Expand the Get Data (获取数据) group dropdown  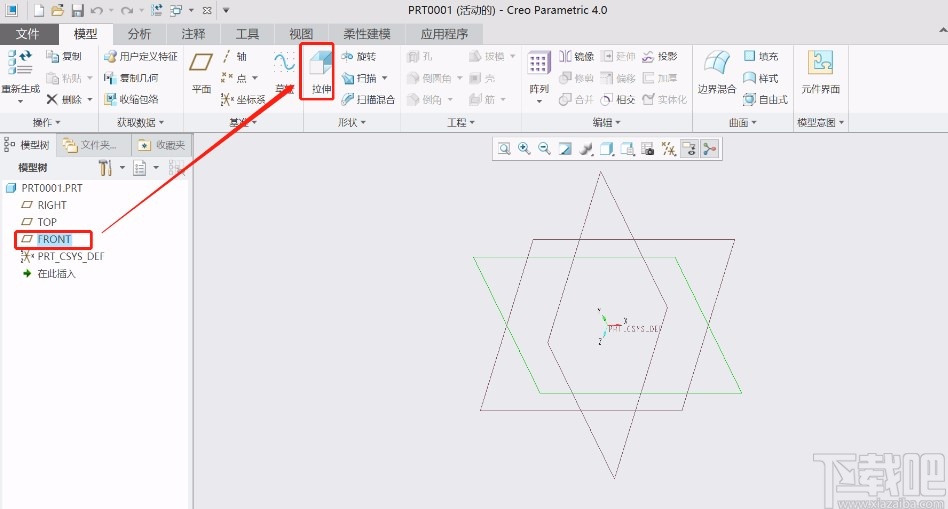pos(140,123)
